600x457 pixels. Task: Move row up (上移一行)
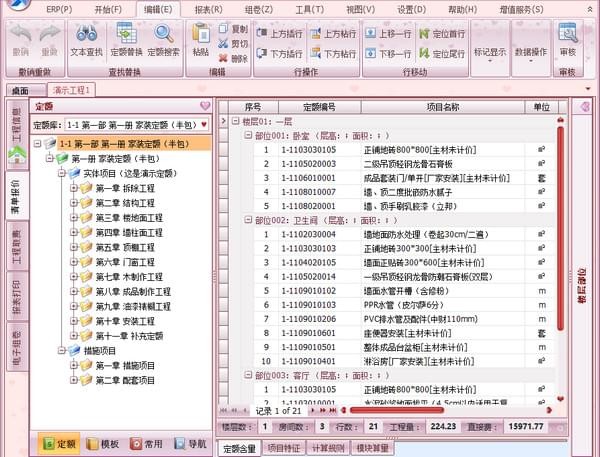[388, 34]
